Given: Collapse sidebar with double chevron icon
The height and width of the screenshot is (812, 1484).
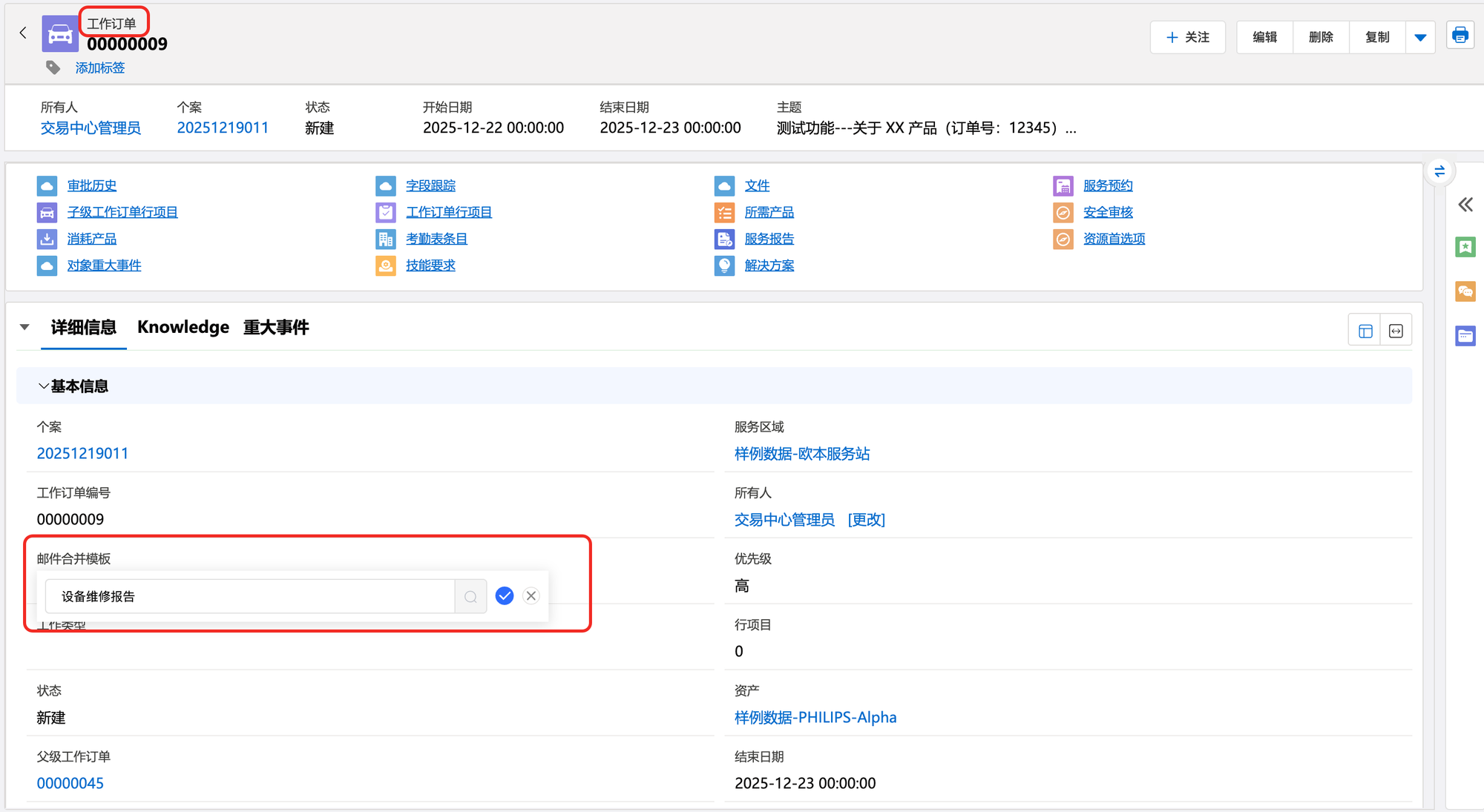Looking at the screenshot, I should (1465, 205).
